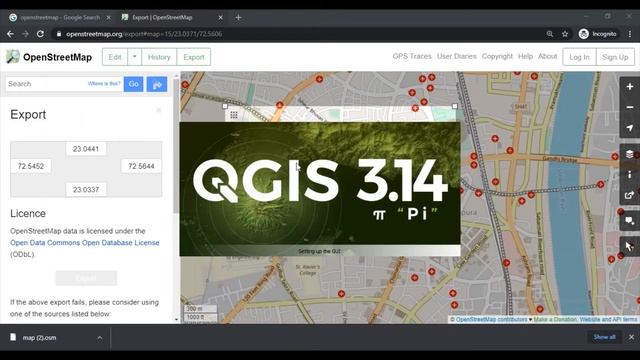The width and height of the screenshot is (640, 360).
Task: Open GPS Traces page
Action: [412, 56]
